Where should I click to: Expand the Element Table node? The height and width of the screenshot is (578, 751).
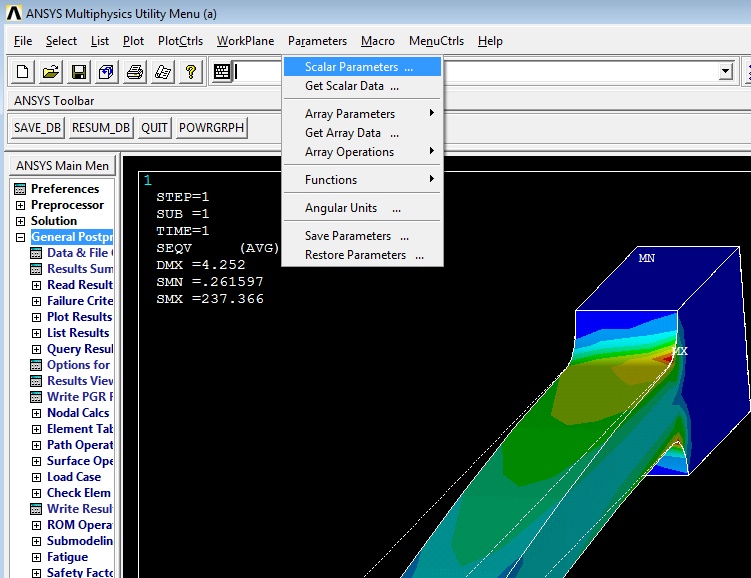point(36,429)
